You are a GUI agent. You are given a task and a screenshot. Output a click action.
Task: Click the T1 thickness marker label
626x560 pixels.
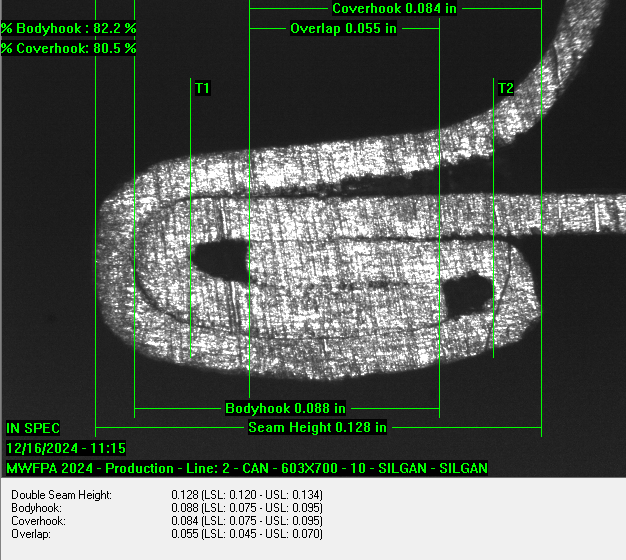[x=202, y=88]
